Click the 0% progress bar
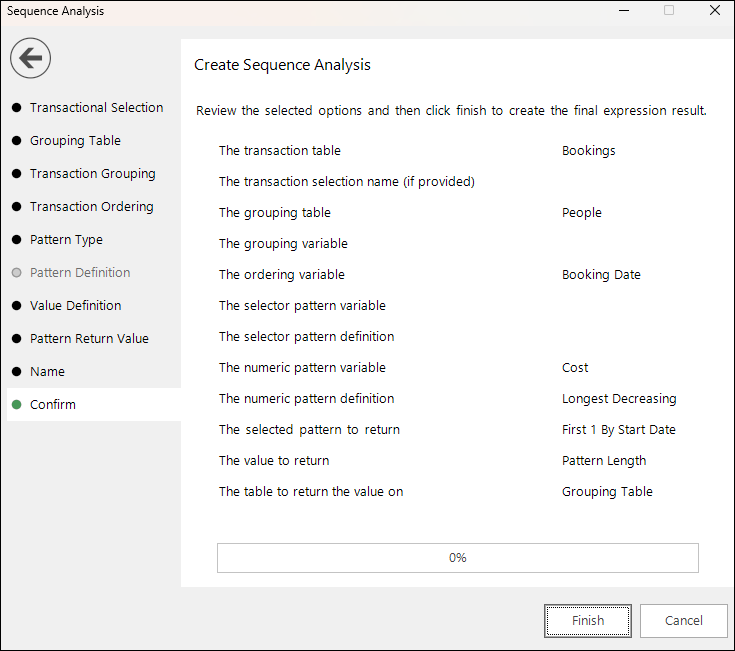The width and height of the screenshot is (735, 651). click(x=458, y=558)
